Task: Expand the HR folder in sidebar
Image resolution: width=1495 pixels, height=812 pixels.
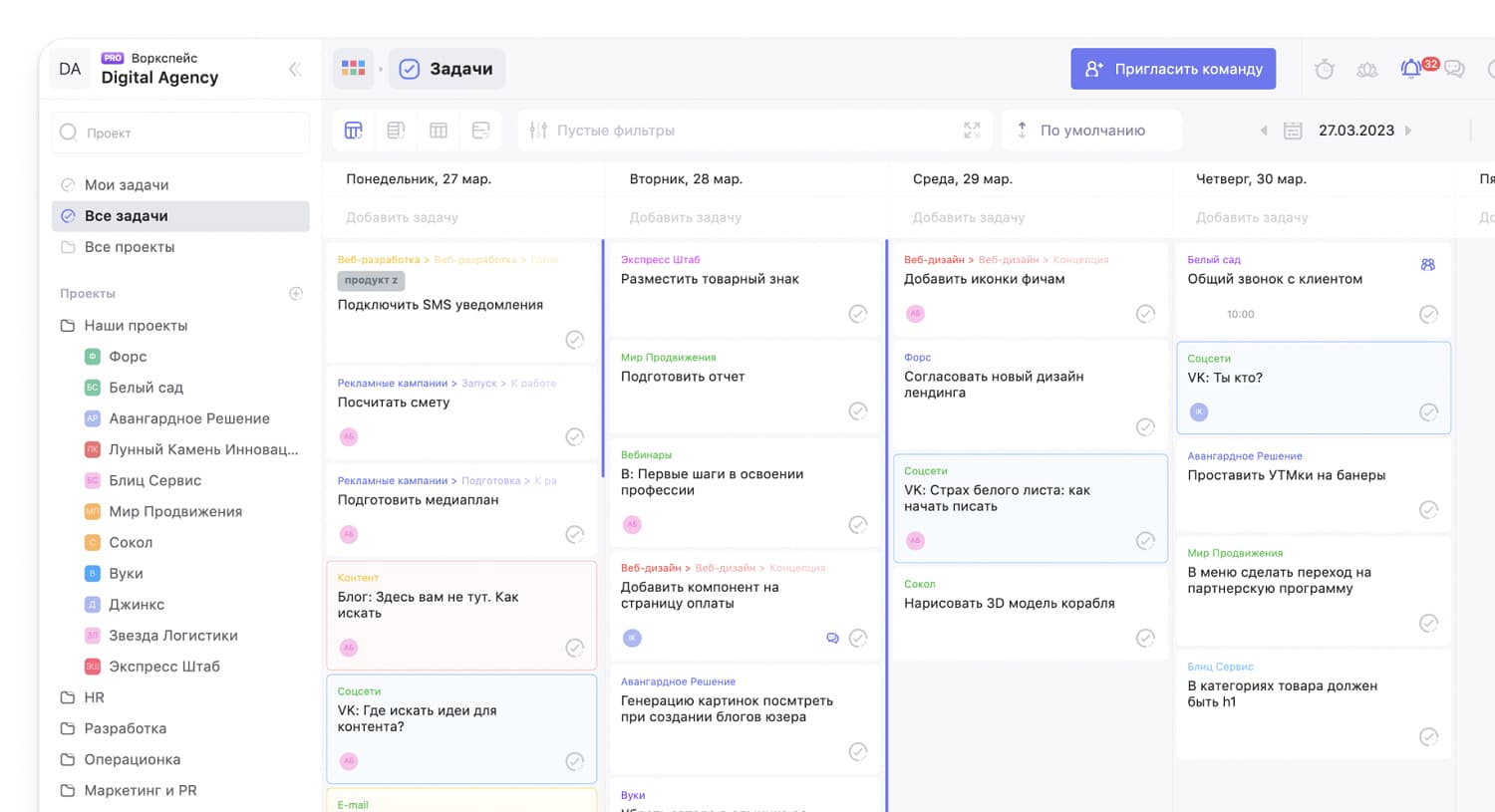Action: 95,697
